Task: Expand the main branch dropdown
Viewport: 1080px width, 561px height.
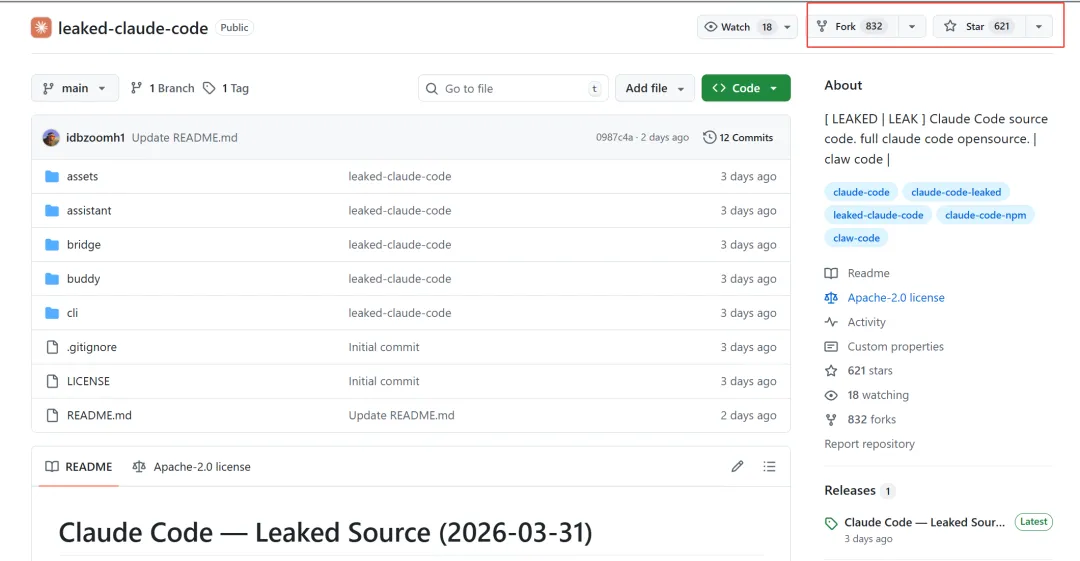Action: coord(75,89)
